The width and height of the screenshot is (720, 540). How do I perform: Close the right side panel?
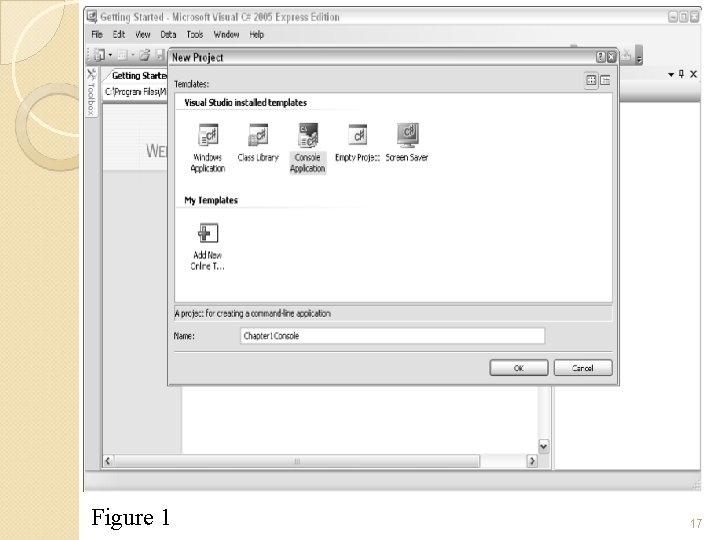[x=693, y=74]
